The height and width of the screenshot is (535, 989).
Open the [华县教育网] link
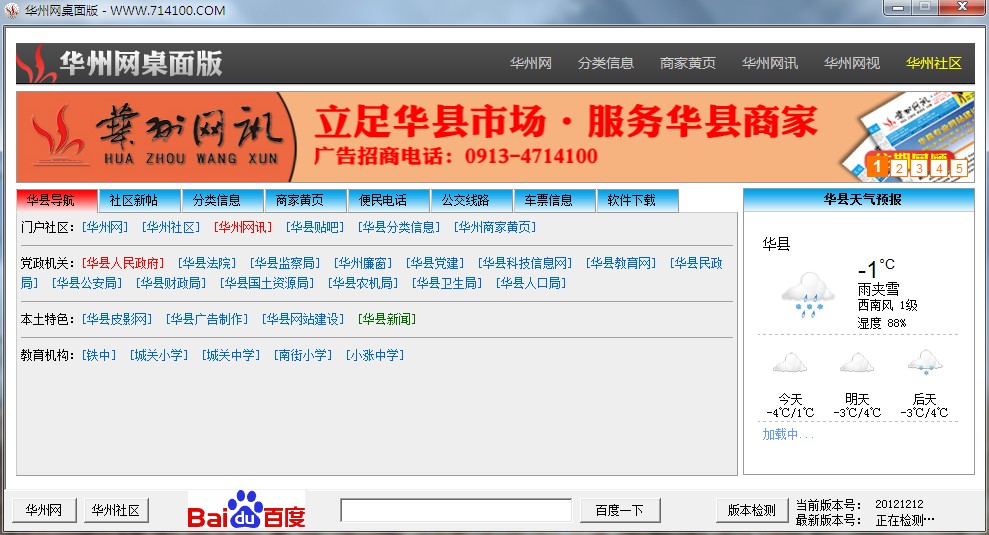point(621,263)
